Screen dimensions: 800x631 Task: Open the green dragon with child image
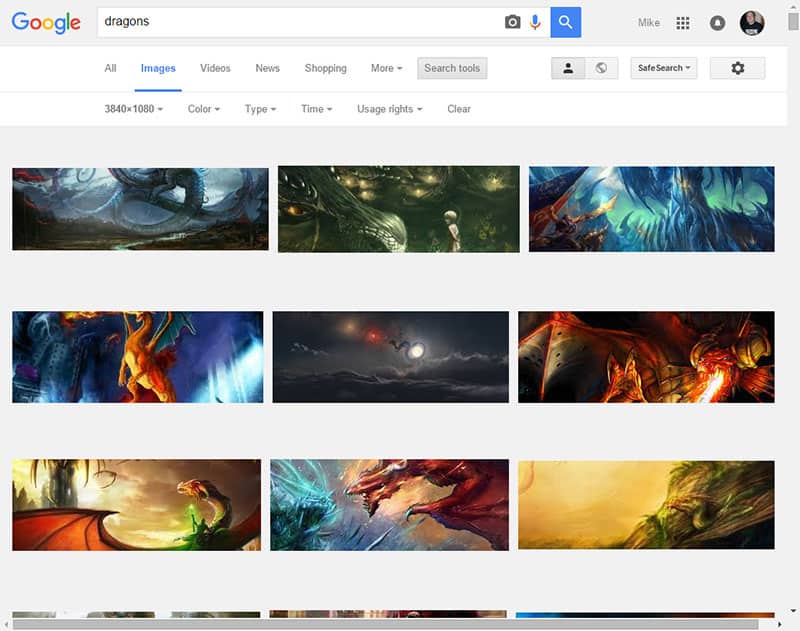(x=399, y=209)
